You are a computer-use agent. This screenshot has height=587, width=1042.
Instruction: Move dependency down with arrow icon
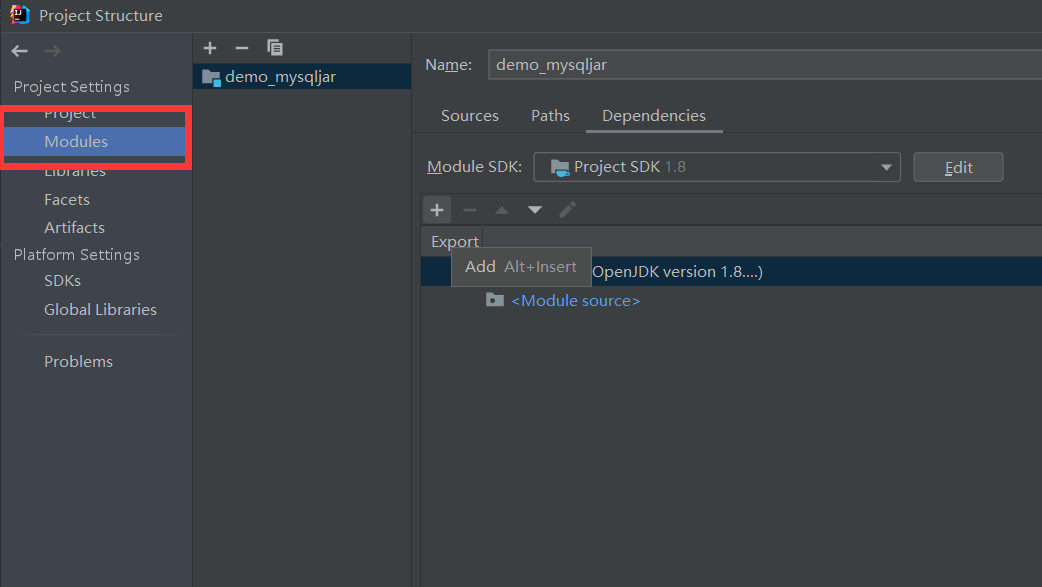pos(534,210)
